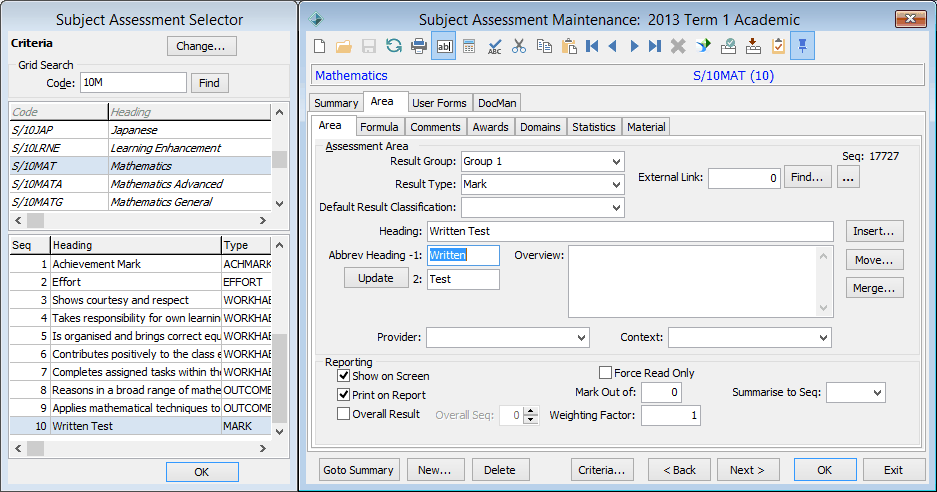Viewport: 937px width, 492px height.
Task: Open the Awards sub-tab
Action: point(491,127)
